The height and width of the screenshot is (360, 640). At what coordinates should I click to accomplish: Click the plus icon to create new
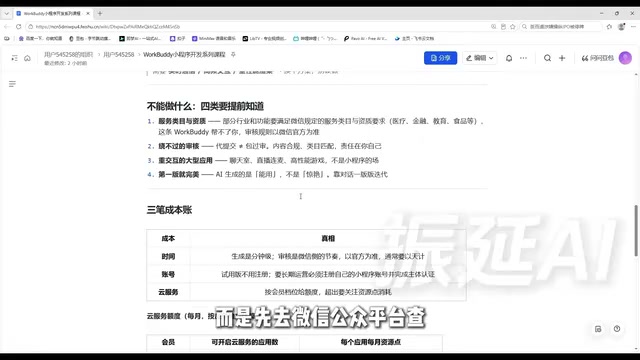pyautogui.click(x=562, y=58)
